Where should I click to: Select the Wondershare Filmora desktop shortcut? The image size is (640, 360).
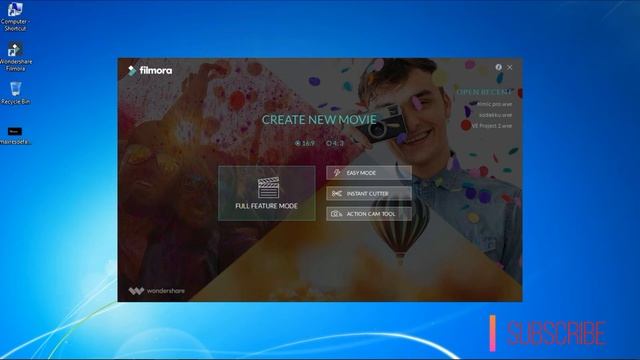pyautogui.click(x=15, y=56)
